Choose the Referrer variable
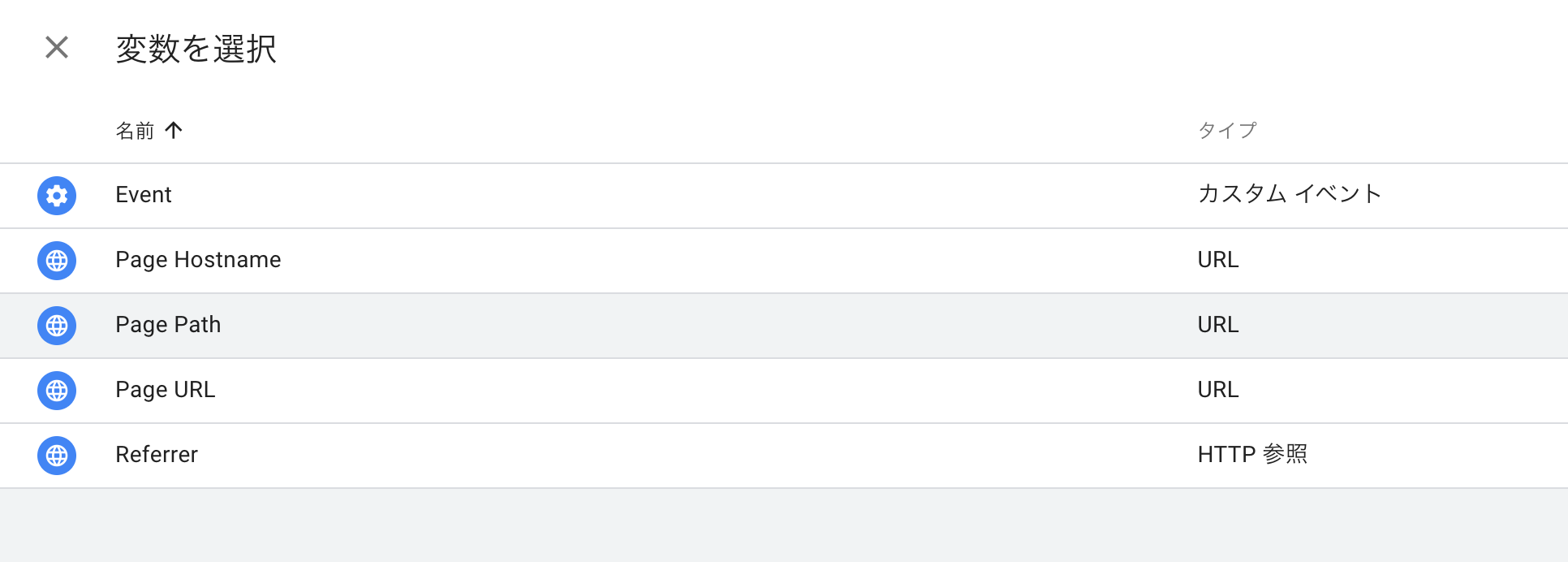1568x562 pixels. pos(156,455)
